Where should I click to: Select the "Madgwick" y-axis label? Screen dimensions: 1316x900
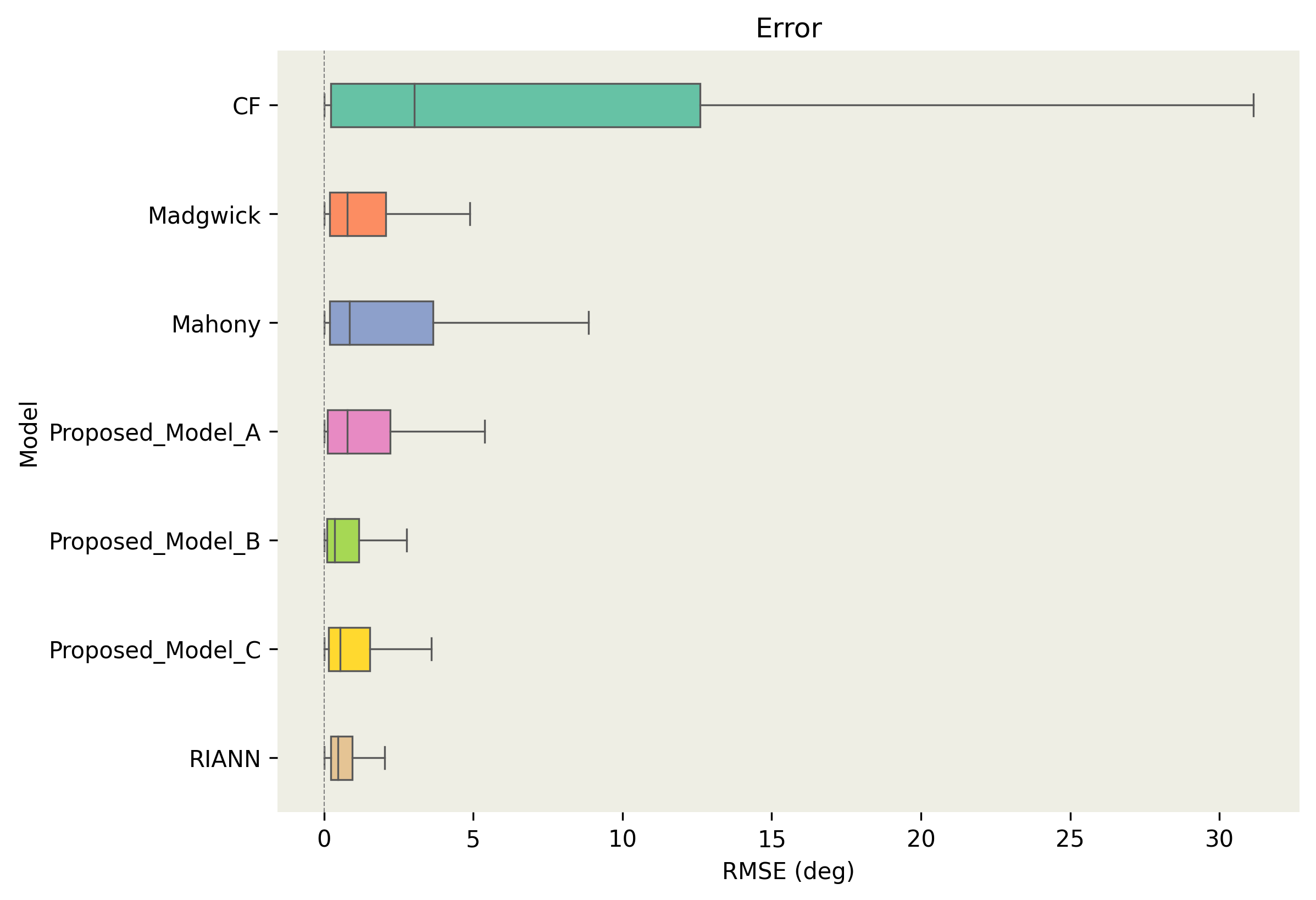pos(204,216)
